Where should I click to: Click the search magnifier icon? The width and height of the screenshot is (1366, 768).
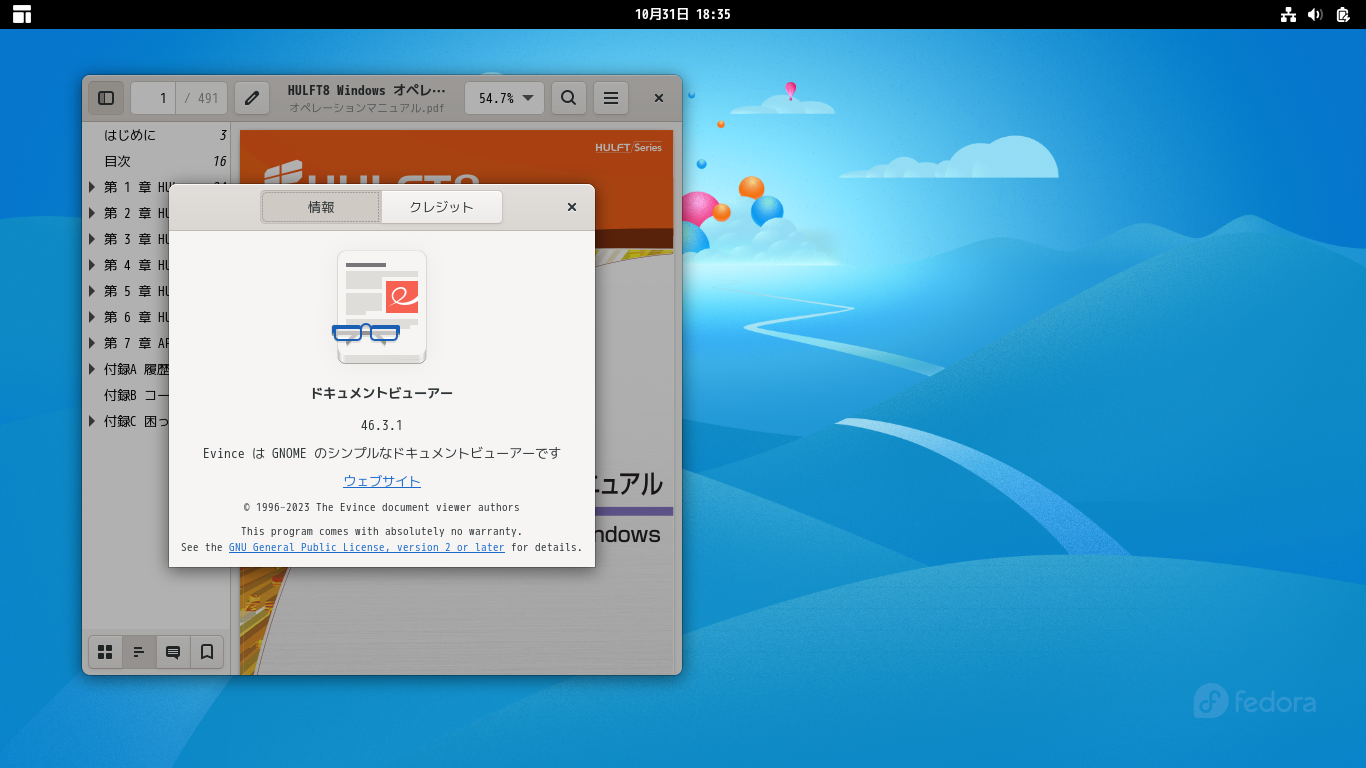pos(568,98)
